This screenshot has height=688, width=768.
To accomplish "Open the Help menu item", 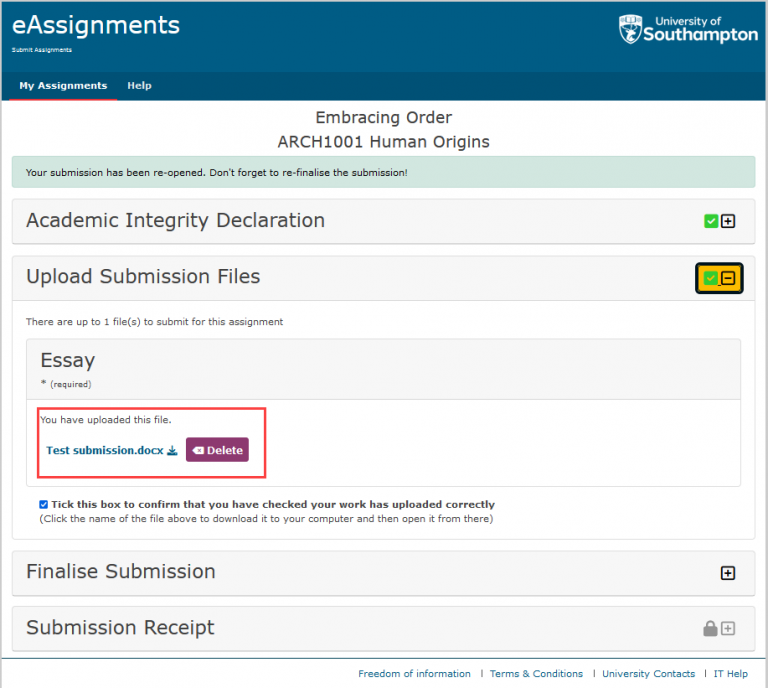I will click(x=139, y=86).
